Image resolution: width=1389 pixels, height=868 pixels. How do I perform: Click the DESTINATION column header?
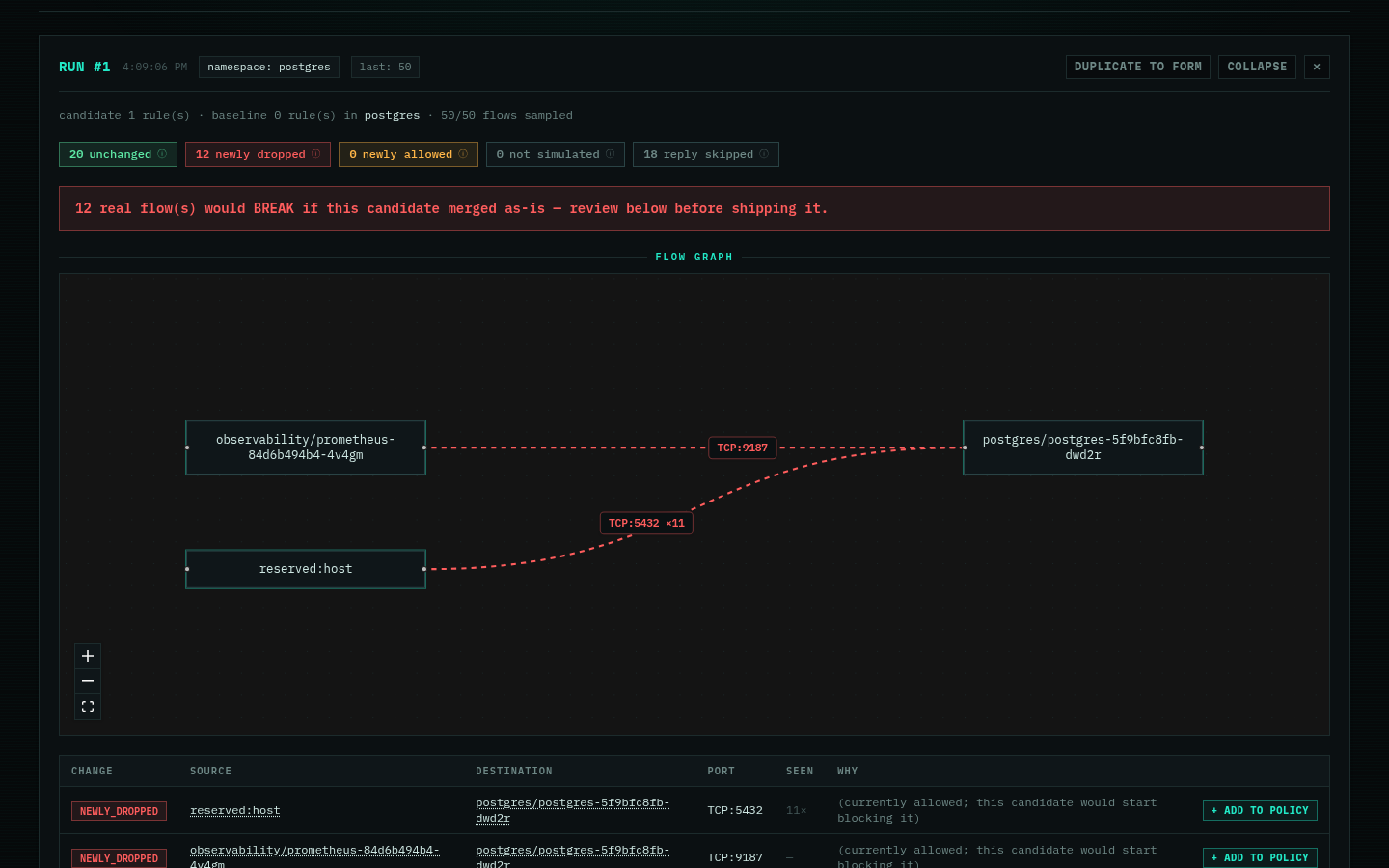point(514,772)
